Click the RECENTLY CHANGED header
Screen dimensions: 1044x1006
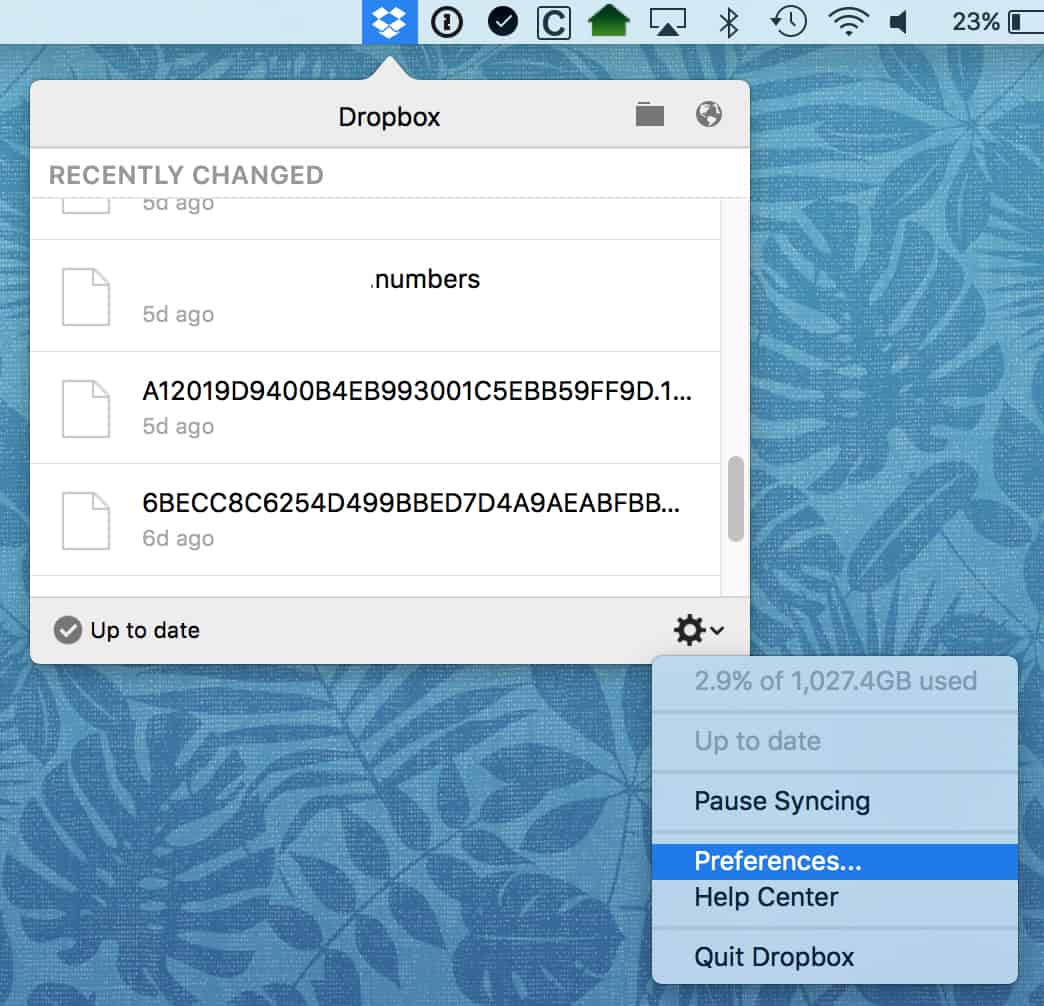point(186,175)
